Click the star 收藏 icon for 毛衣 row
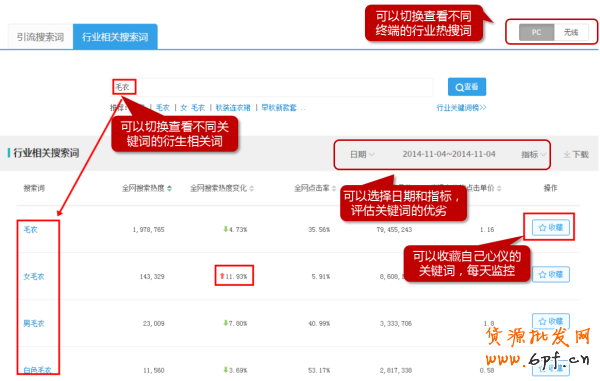The height and width of the screenshot is (381, 600). click(551, 228)
